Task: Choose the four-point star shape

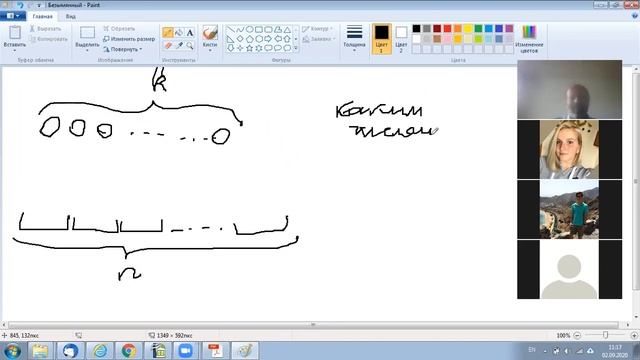Action: pyautogui.click(x=240, y=48)
